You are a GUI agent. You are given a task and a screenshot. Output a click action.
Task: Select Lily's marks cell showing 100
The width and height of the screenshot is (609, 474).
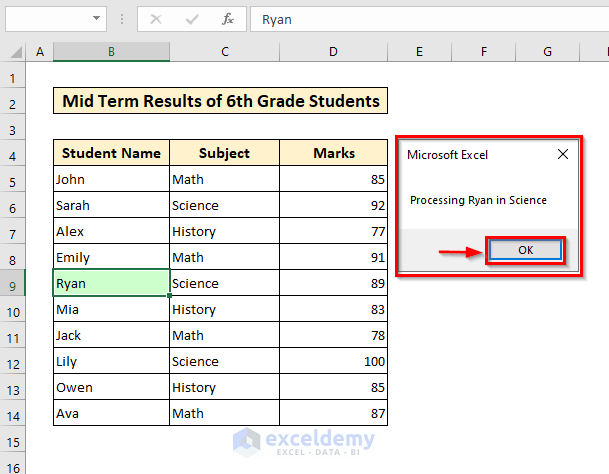click(x=333, y=361)
